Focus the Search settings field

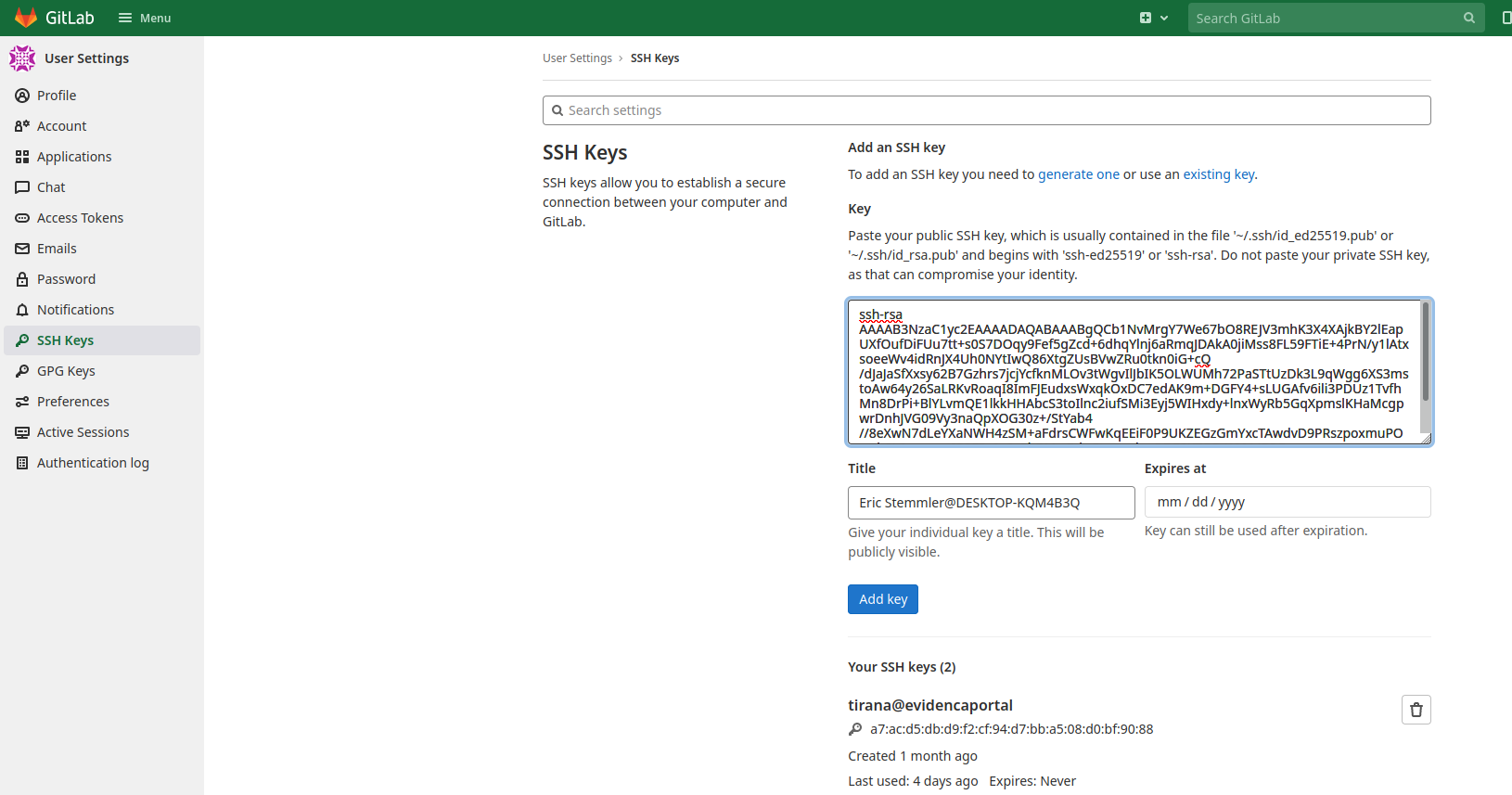tap(986, 110)
